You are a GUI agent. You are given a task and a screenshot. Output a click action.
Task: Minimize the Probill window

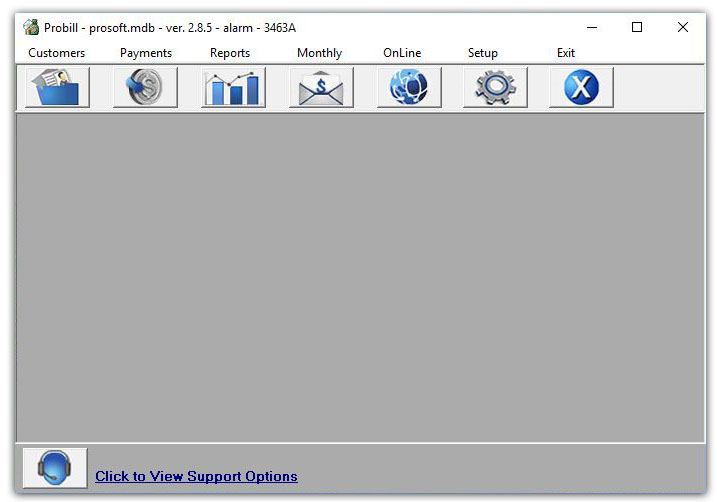click(592, 27)
